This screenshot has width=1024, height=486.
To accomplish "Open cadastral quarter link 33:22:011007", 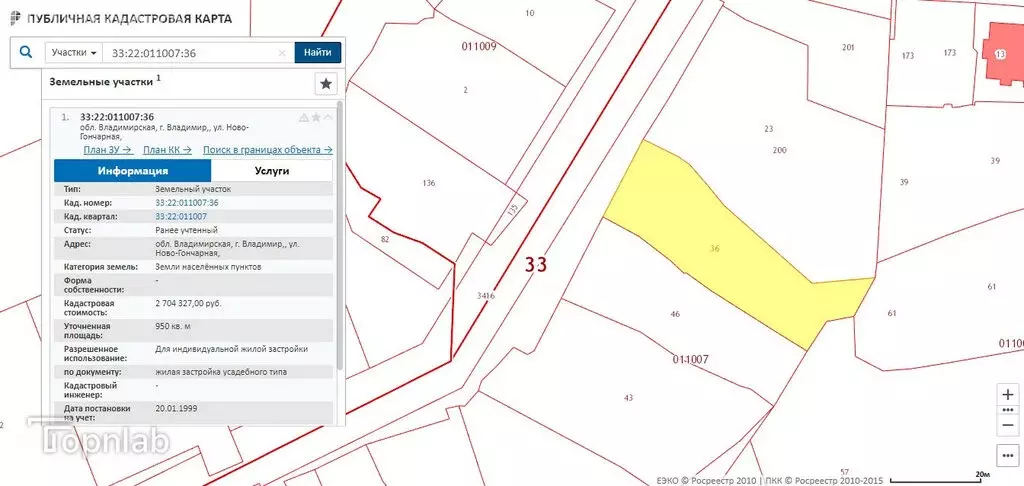I will (x=181, y=216).
